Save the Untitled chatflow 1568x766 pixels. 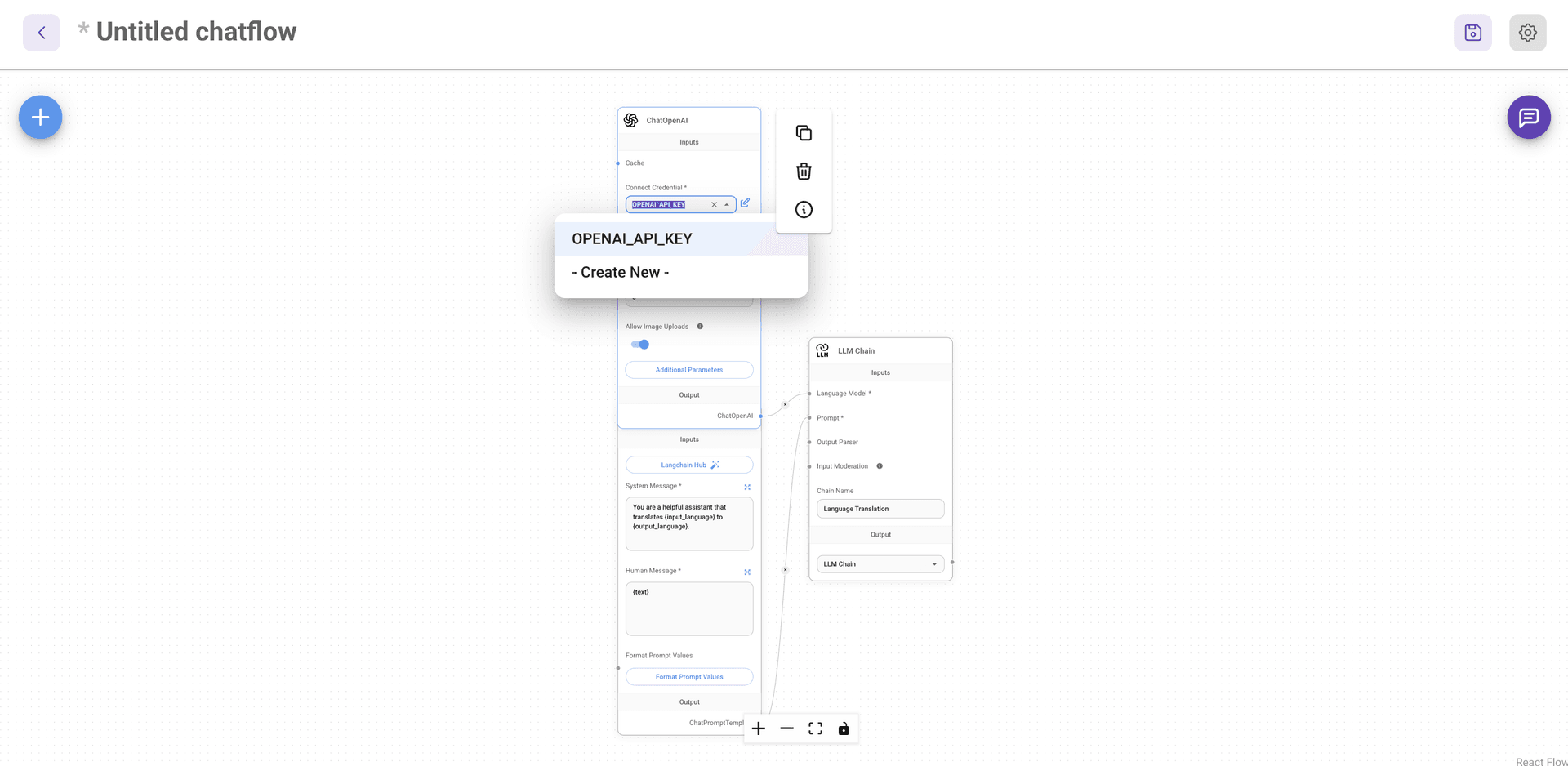(x=1472, y=33)
